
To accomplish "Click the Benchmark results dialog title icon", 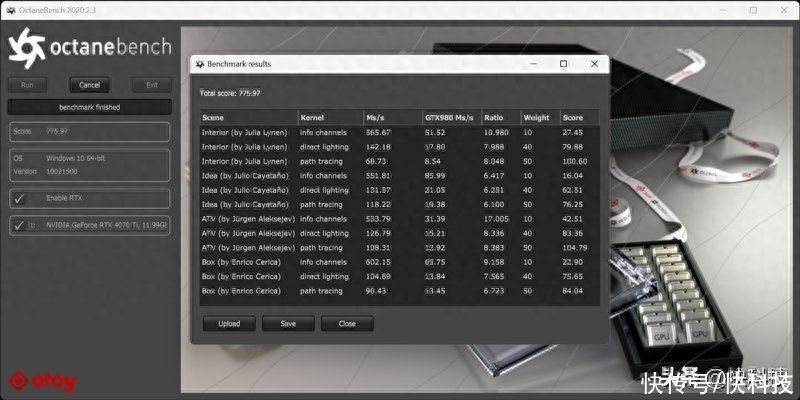I will point(200,64).
